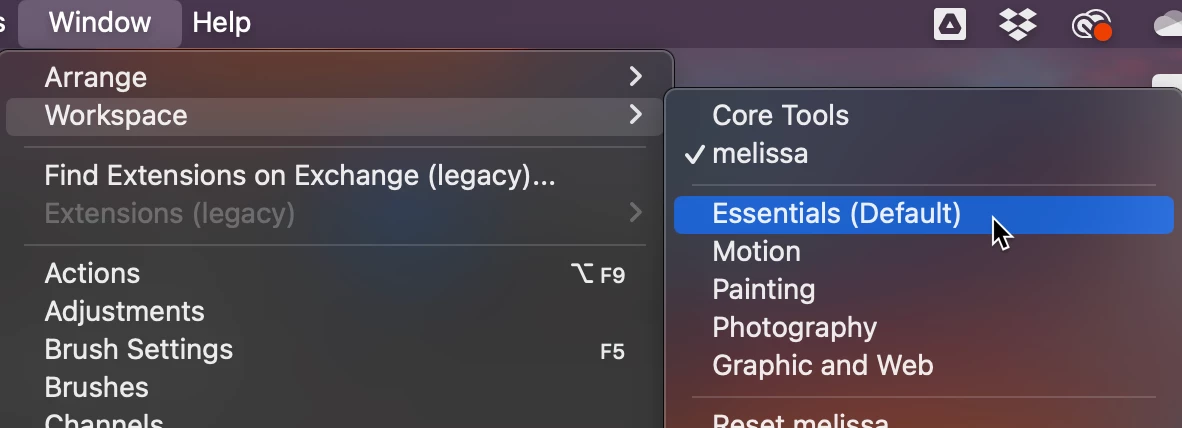This screenshot has height=428, width=1182.
Task: Expand the Arrange submenu arrow
Action: 635,77
